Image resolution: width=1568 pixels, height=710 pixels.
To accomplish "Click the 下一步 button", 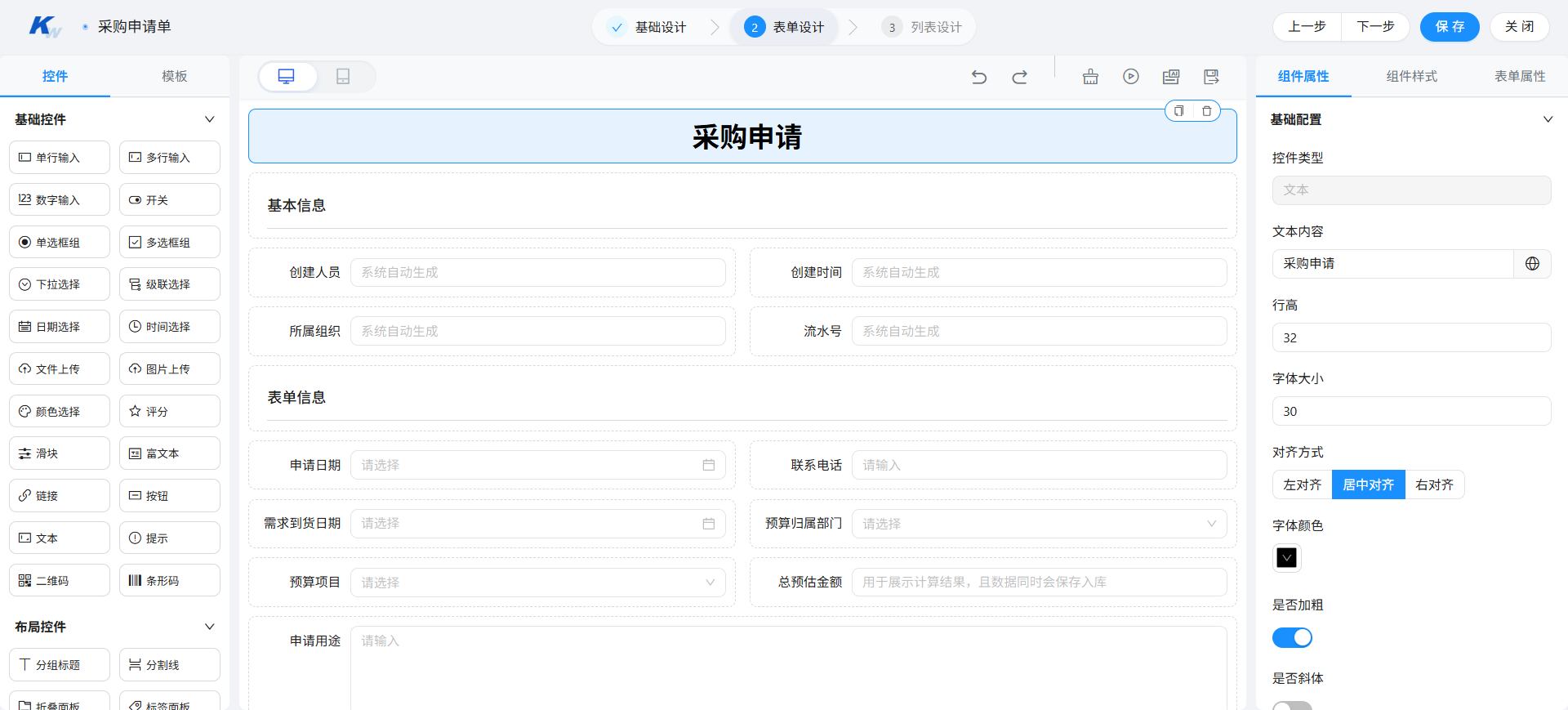I will (x=1375, y=27).
